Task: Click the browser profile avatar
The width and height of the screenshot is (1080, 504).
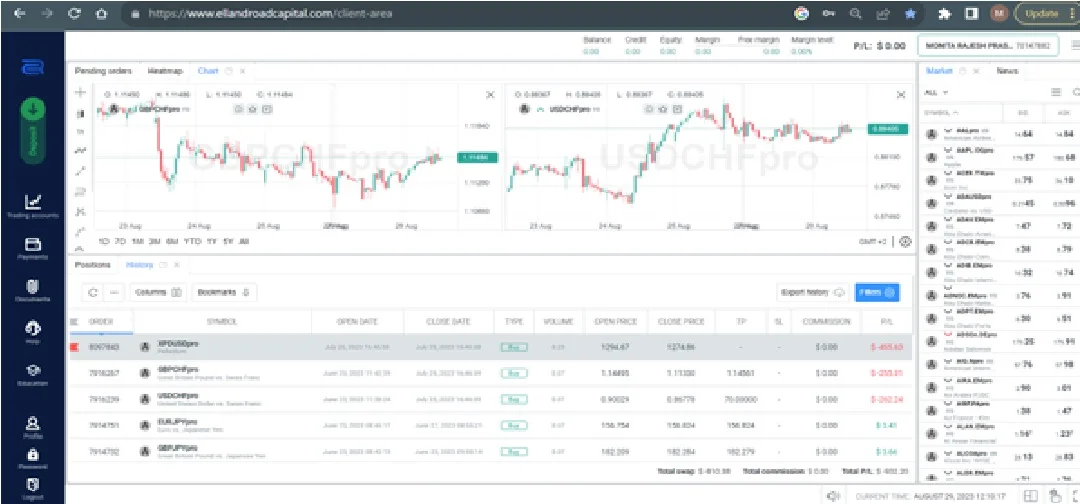Action: (998, 13)
